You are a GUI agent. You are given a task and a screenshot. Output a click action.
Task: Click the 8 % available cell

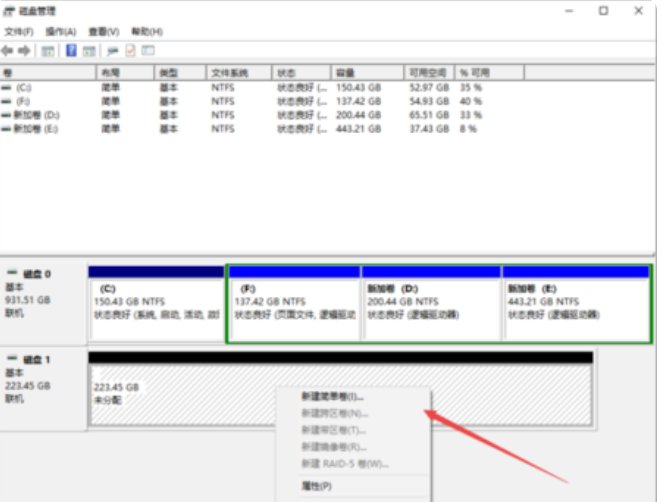[x=468, y=129]
